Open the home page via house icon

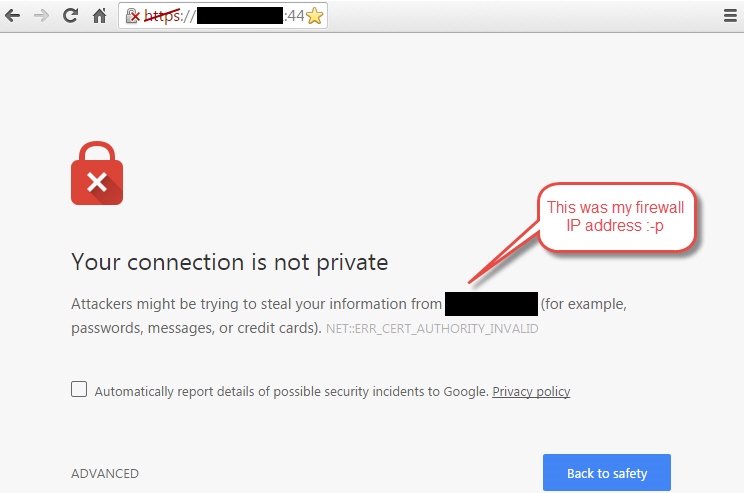tap(99, 16)
